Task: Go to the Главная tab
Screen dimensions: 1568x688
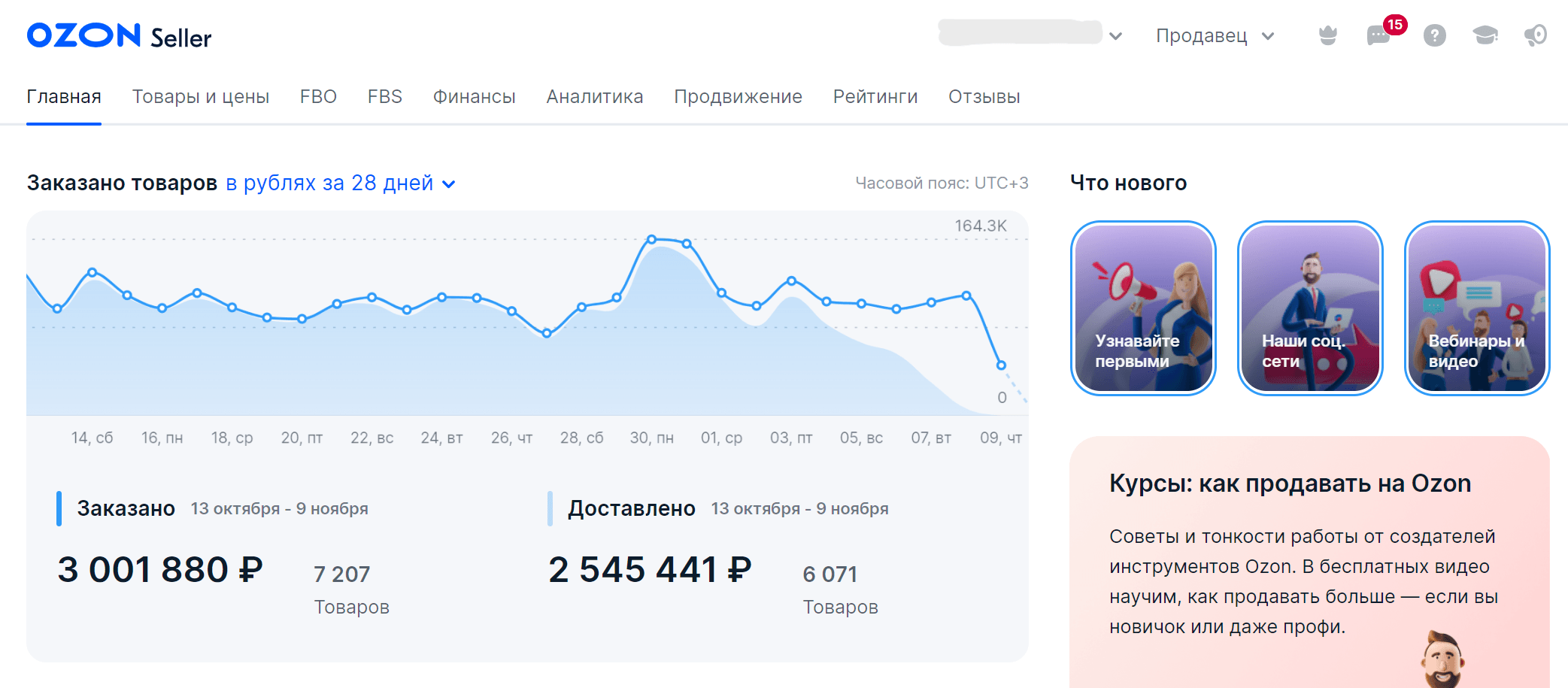Action: click(x=64, y=97)
